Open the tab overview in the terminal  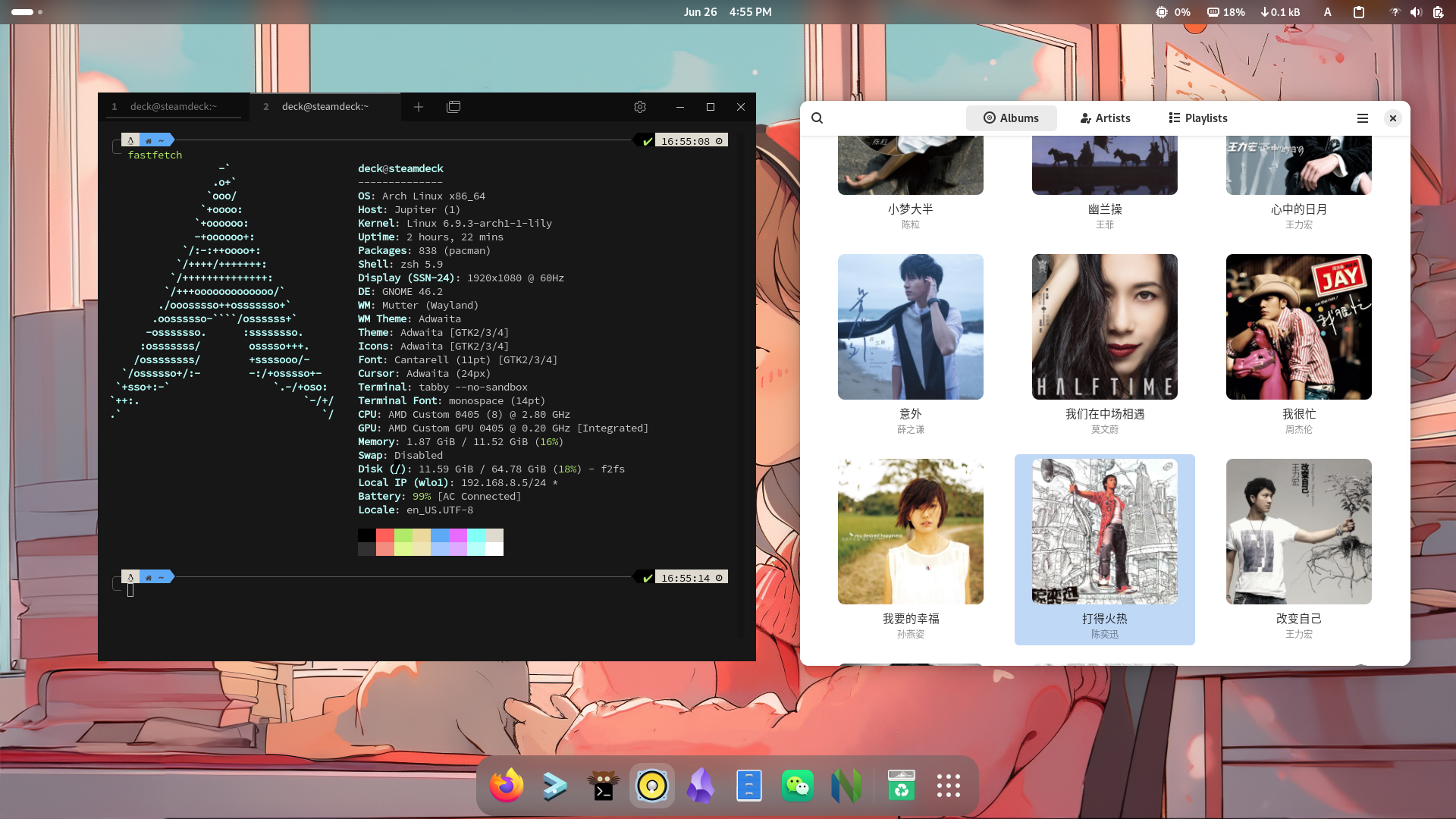pos(453,107)
